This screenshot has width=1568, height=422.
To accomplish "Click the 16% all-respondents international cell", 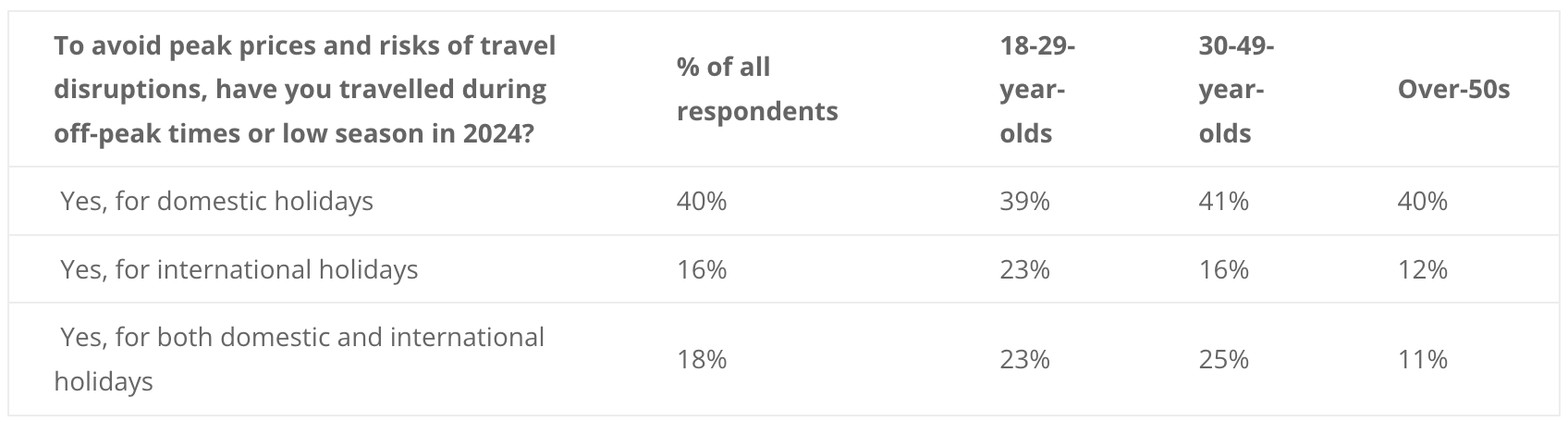I will 702,269.
